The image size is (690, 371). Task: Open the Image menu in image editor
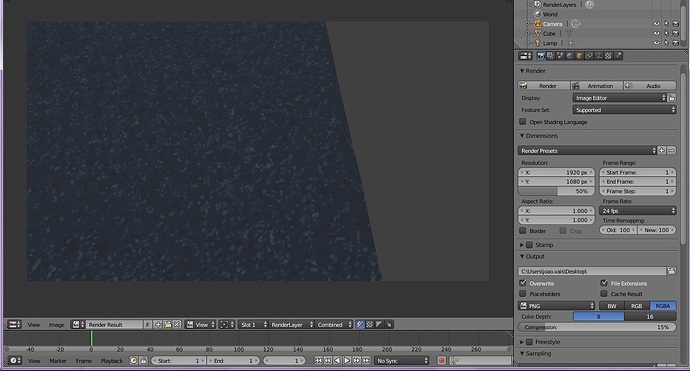[56, 325]
